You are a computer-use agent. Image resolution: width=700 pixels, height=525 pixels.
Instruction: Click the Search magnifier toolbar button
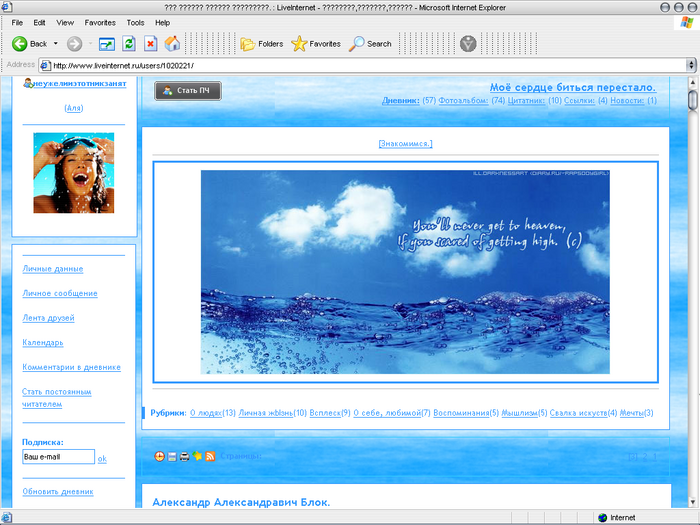point(370,44)
